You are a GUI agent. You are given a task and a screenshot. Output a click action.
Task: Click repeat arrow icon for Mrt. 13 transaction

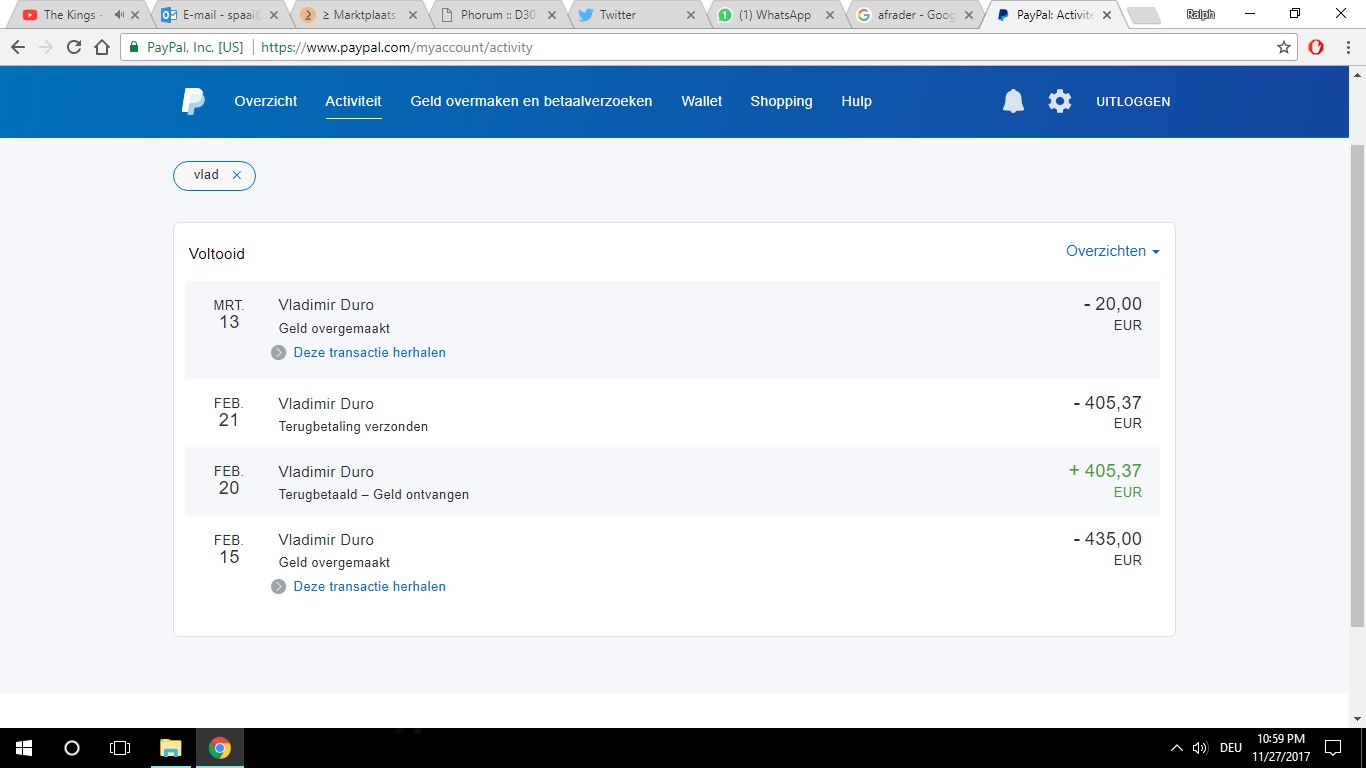279,353
